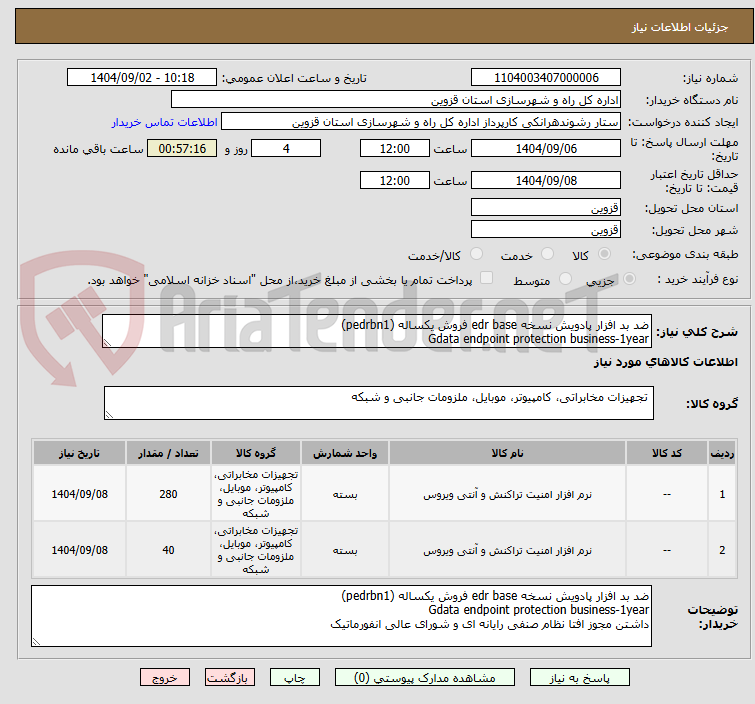The width and height of the screenshot is (755, 704).
Task: Select the متوسط purchase type radio
Action: [x=565, y=279]
